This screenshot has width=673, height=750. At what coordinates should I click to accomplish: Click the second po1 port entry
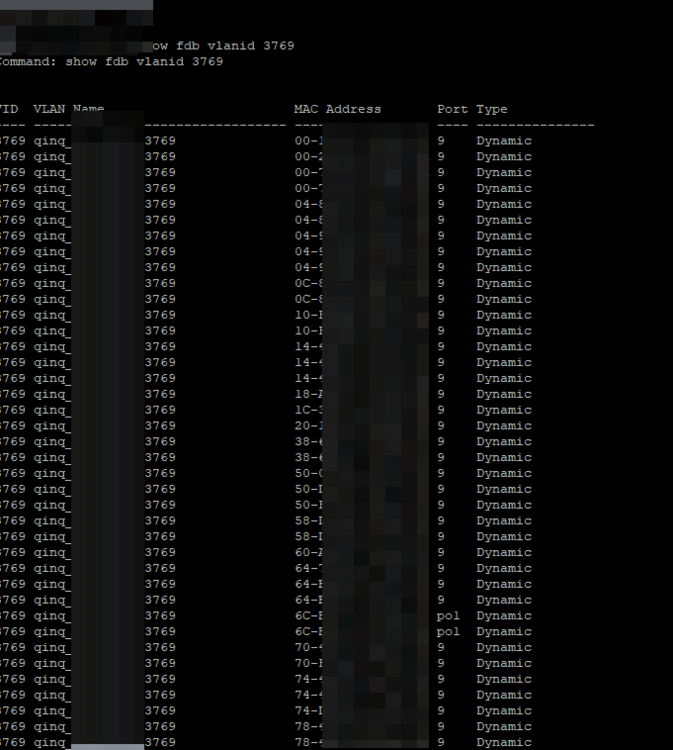coord(448,632)
